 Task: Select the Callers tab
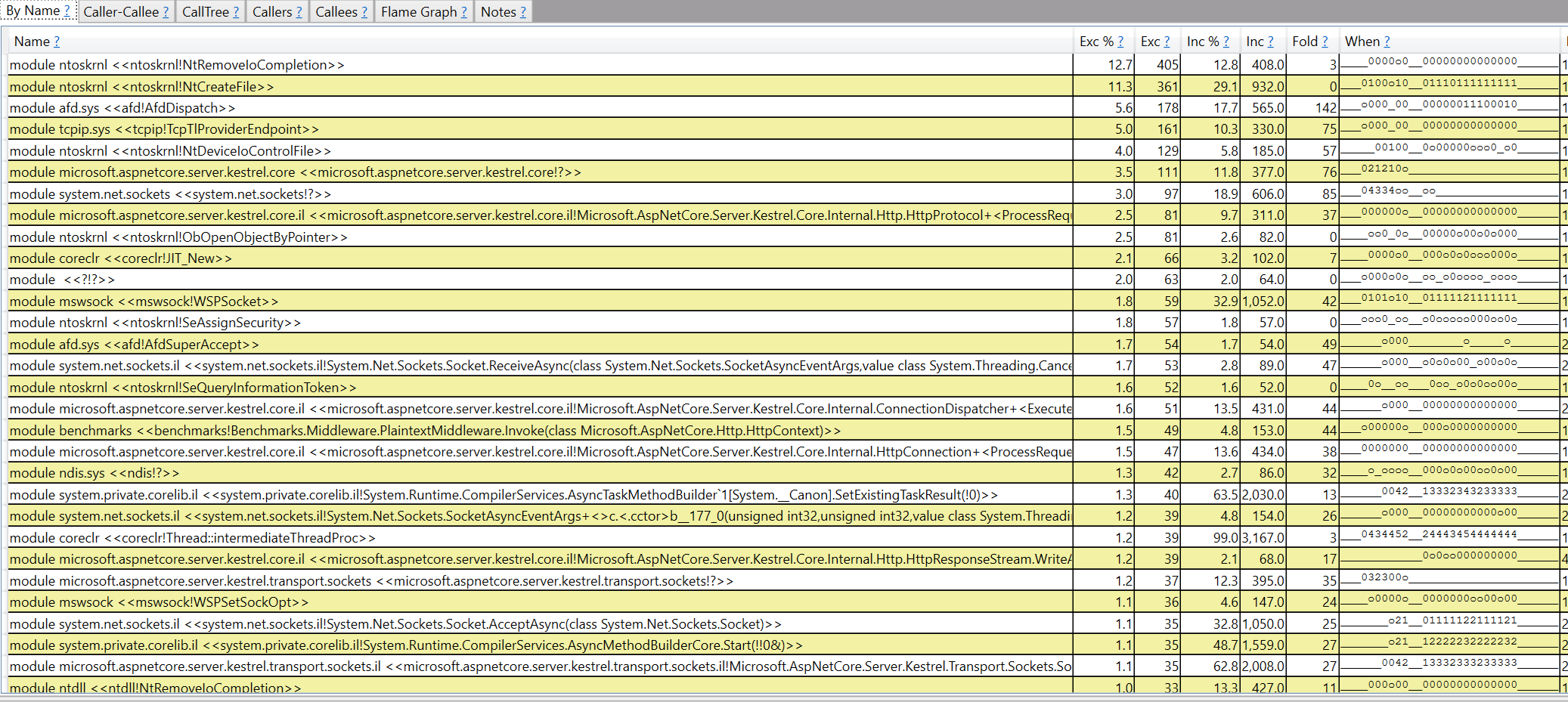[272, 11]
